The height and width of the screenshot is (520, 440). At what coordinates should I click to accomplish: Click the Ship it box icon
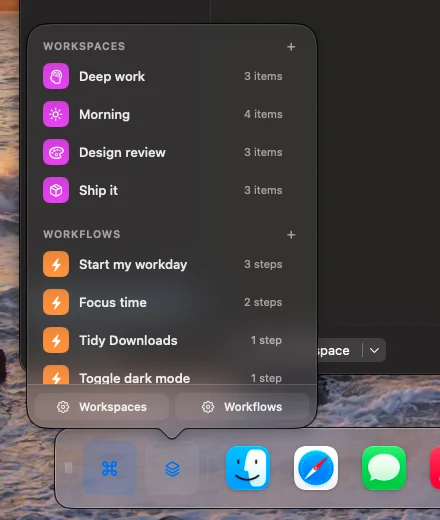pos(56,190)
